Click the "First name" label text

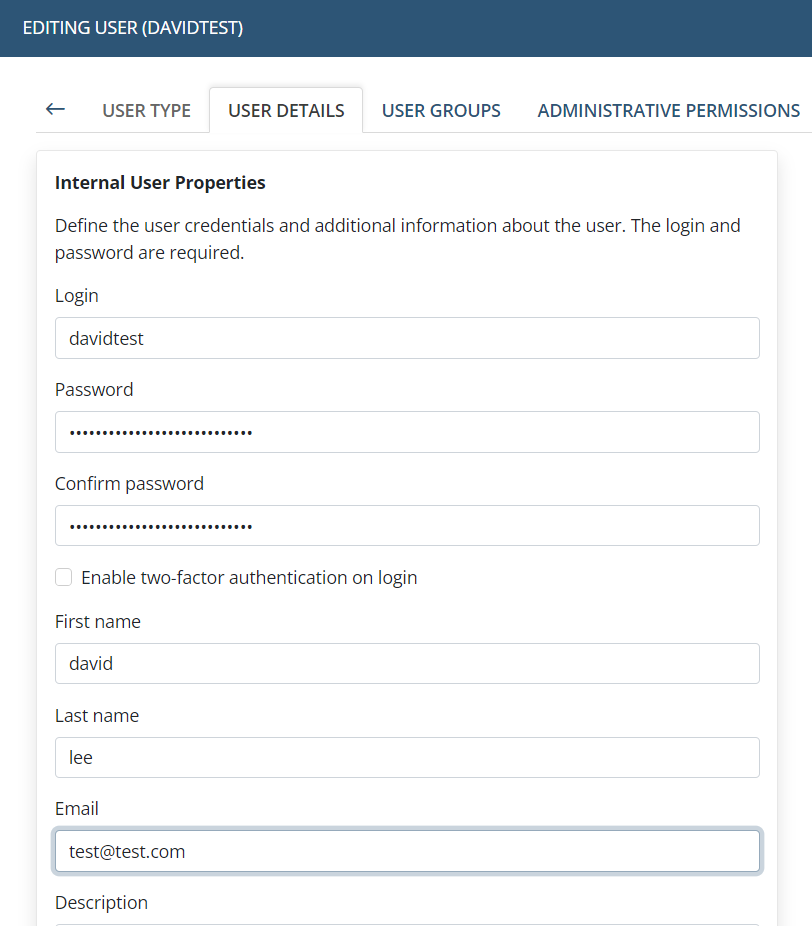[98, 622]
